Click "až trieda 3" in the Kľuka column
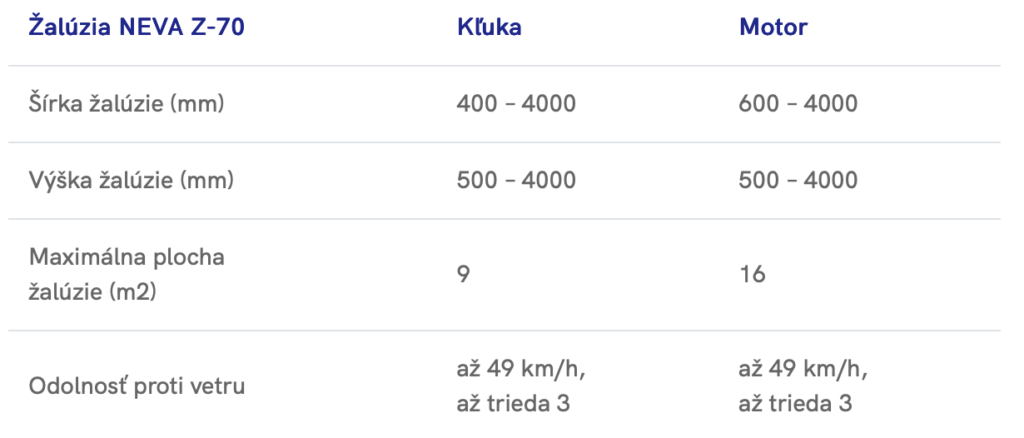 point(514,404)
